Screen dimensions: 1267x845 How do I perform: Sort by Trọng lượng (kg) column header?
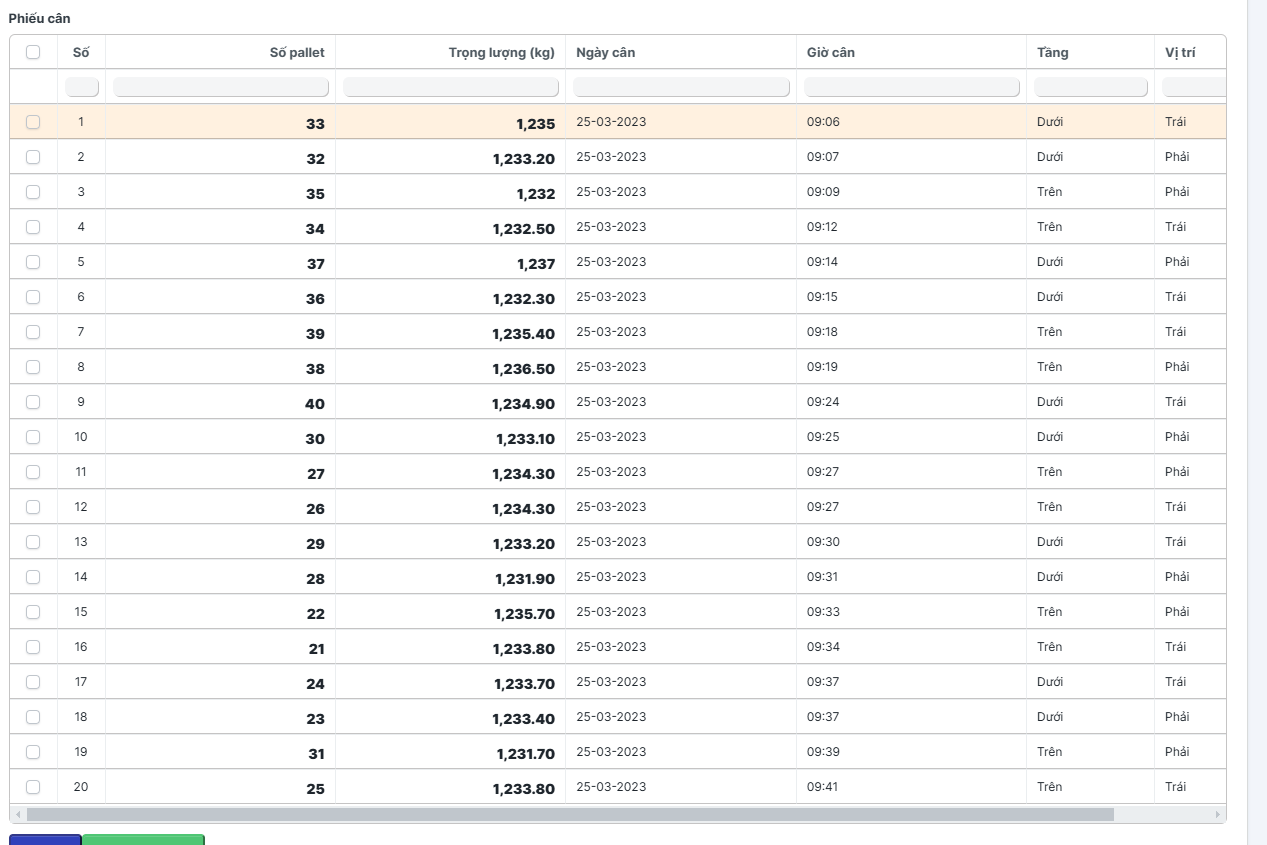click(501, 53)
